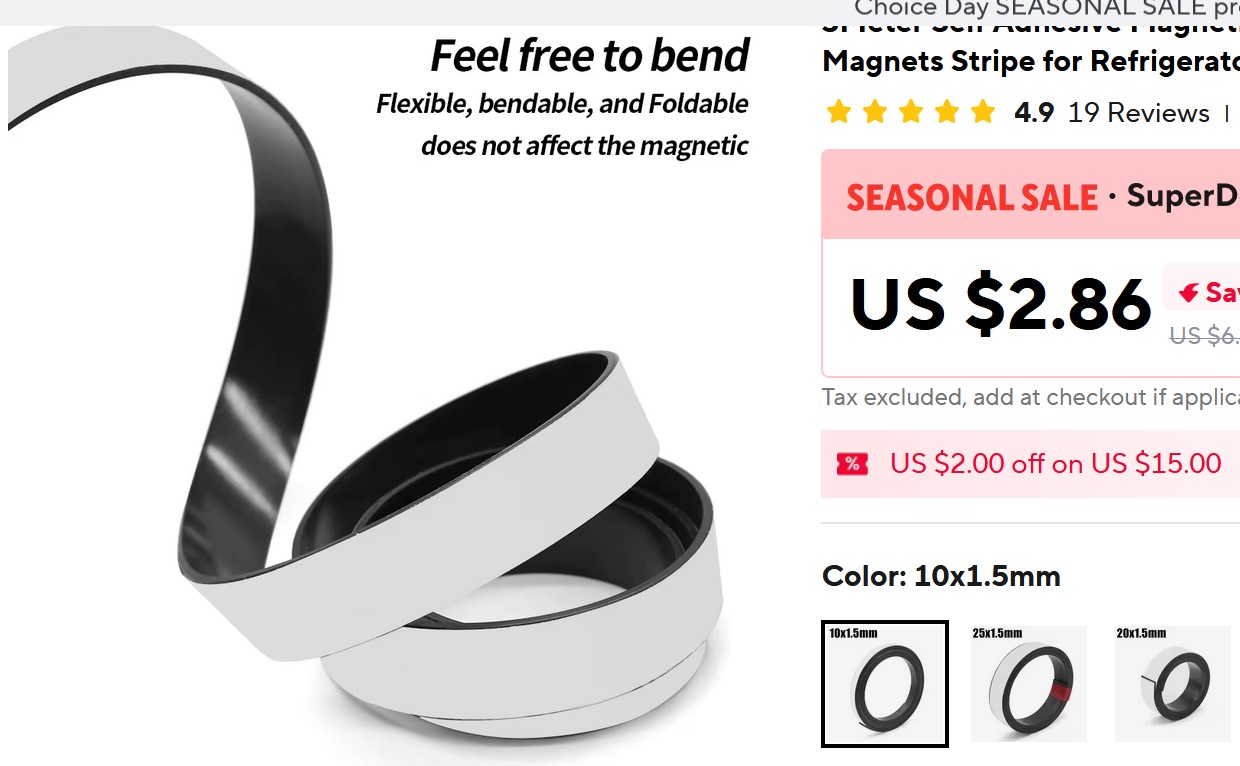This screenshot has width=1240, height=766.
Task: Click the first gold rating star
Action: 839,112
